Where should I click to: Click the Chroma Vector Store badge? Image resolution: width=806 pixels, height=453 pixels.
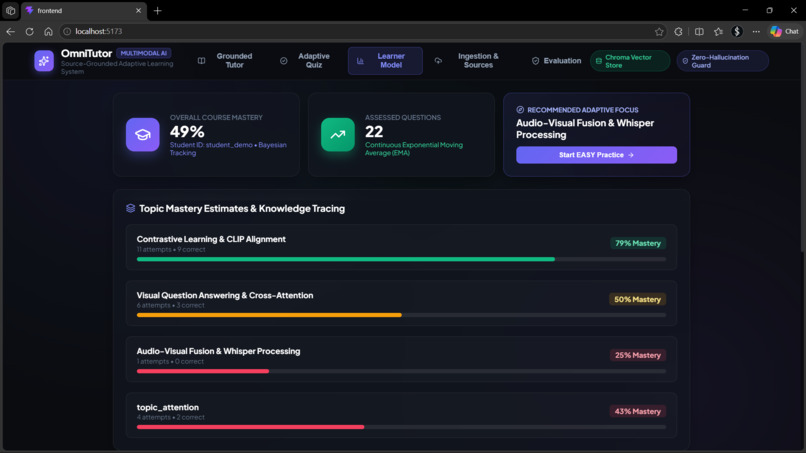(630, 61)
